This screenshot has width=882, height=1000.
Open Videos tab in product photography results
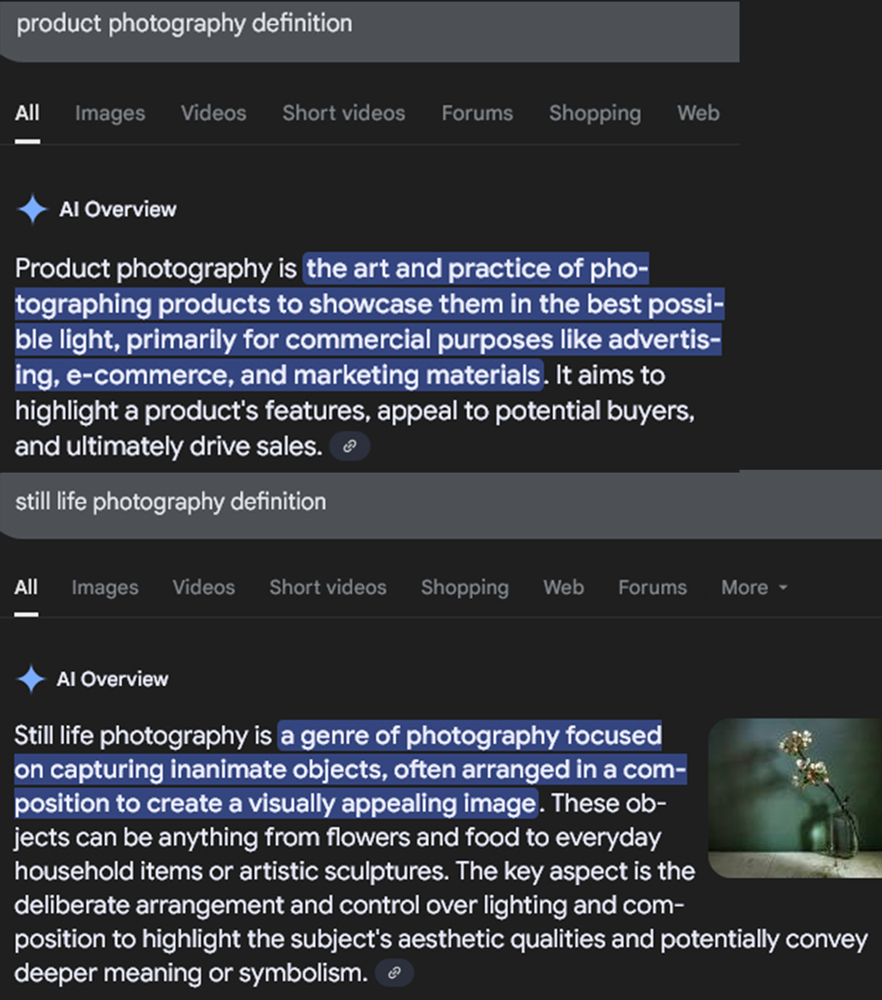213,113
